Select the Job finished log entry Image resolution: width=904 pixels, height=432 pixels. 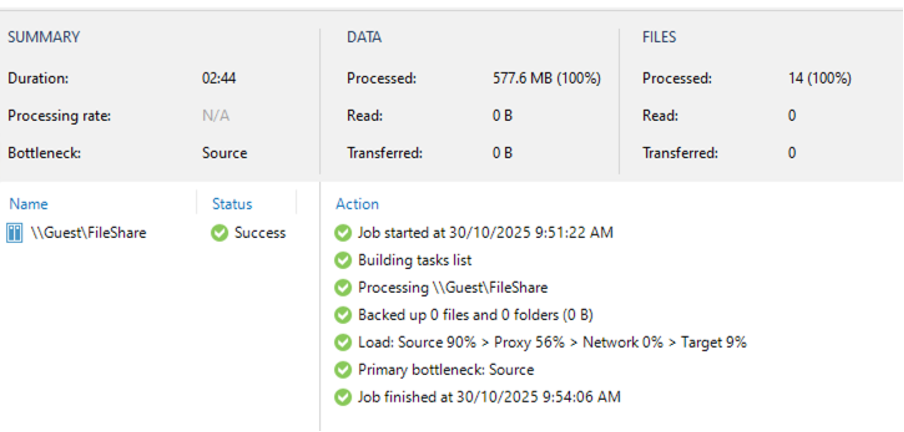(489, 397)
